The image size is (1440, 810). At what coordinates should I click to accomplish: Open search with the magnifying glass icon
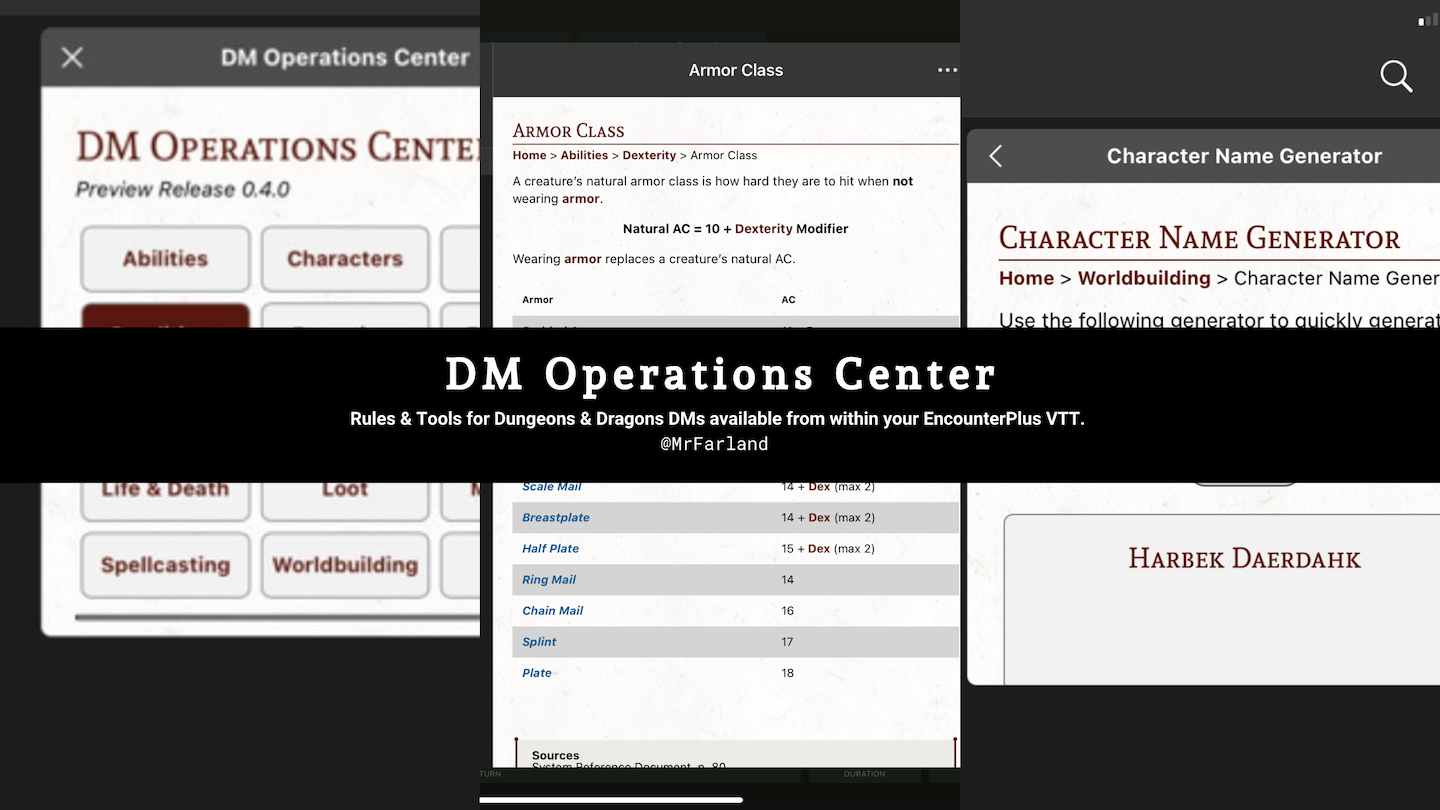(x=1396, y=76)
